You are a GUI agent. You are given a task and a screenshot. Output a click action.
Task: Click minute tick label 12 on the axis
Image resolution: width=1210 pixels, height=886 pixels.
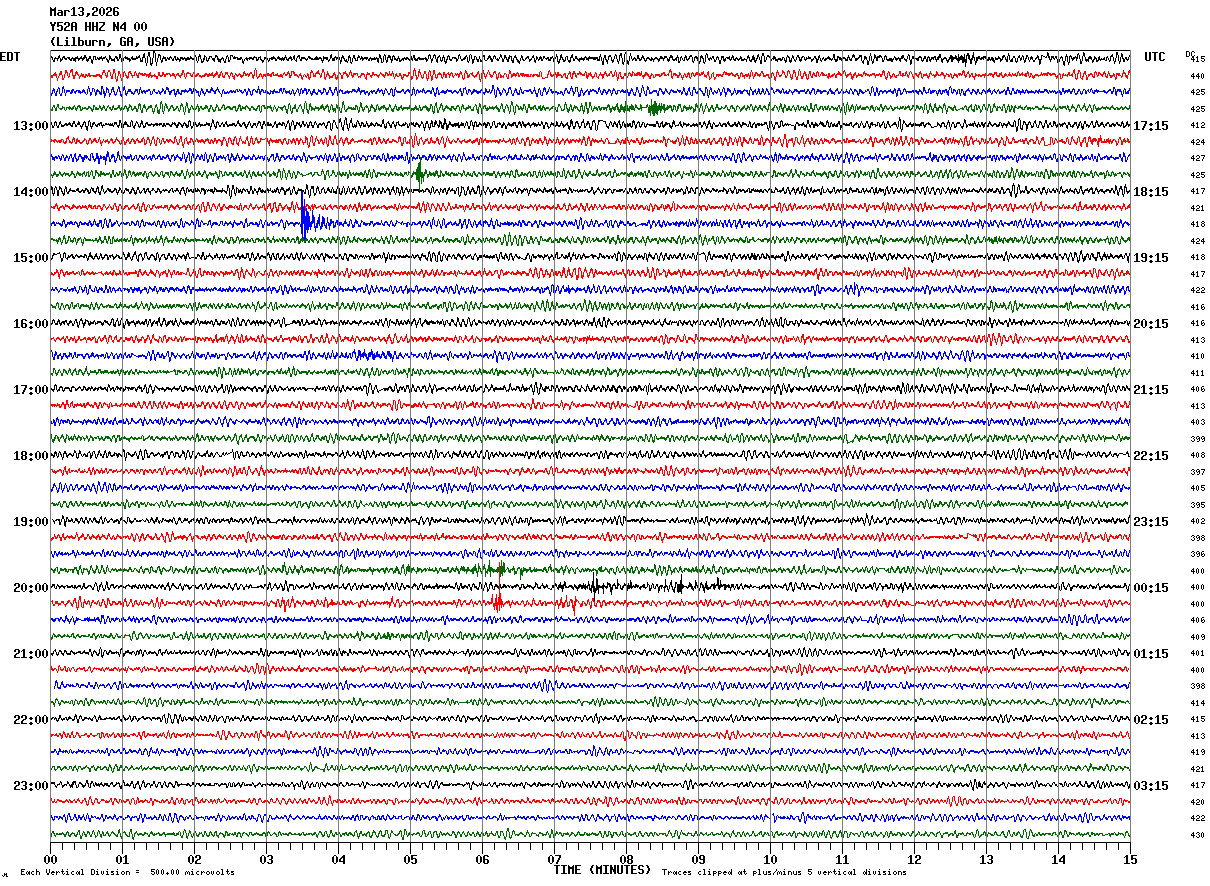(x=914, y=859)
